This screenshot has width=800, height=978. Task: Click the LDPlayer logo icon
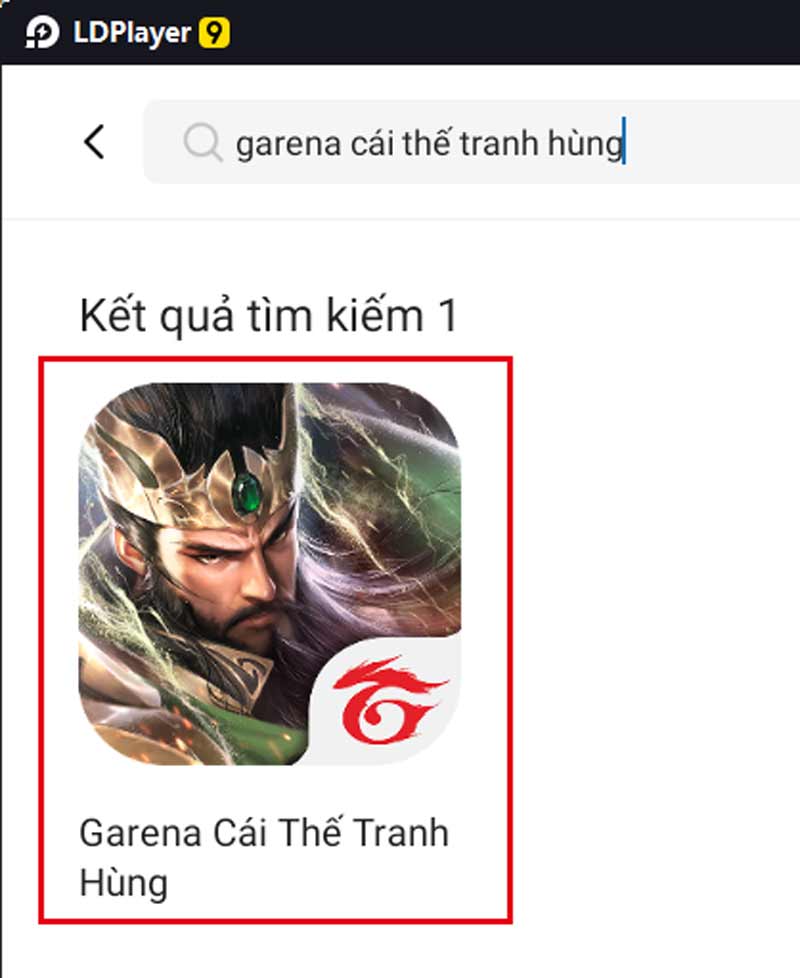(x=42, y=32)
